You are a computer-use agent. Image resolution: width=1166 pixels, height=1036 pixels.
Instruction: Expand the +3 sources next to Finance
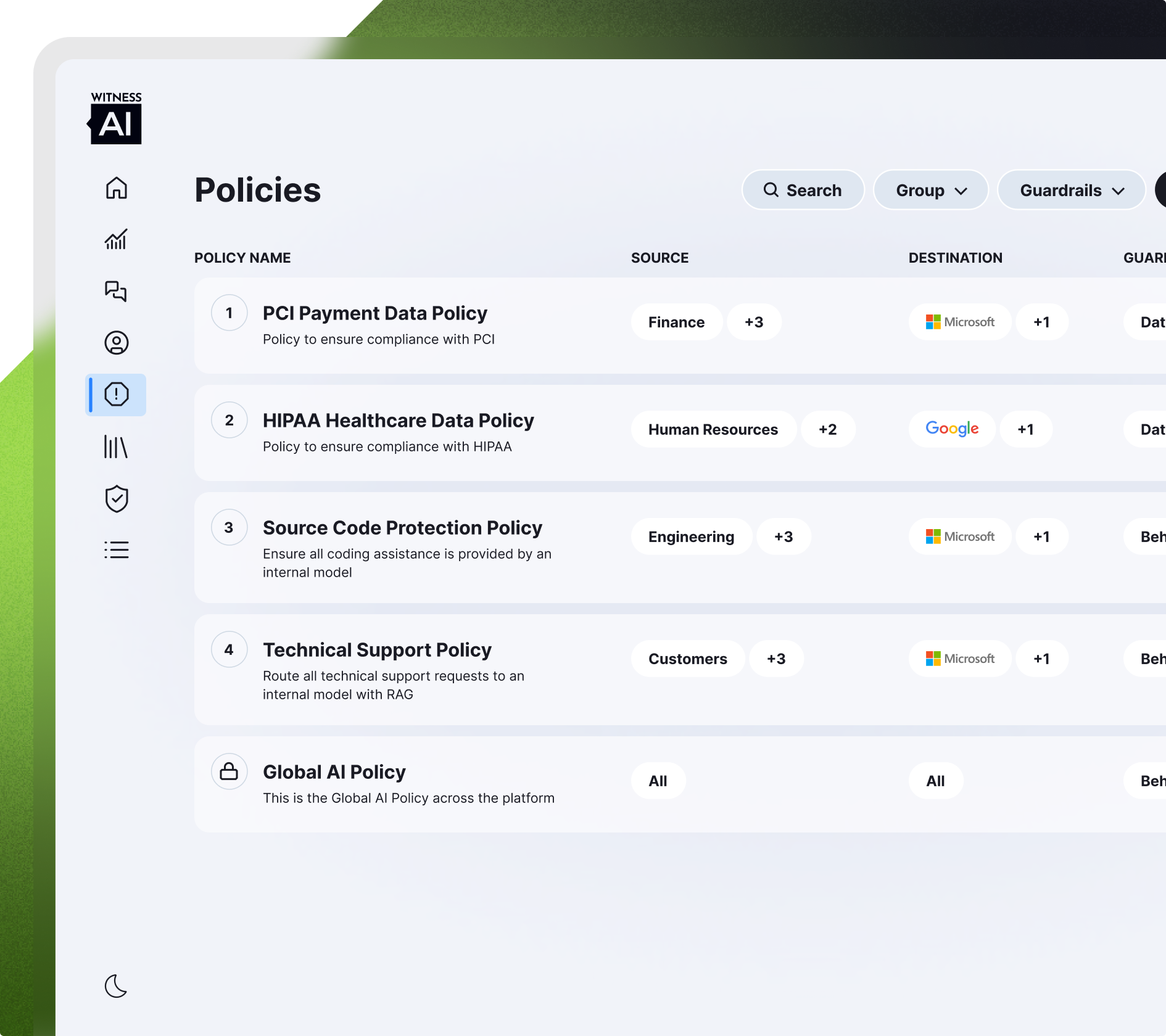[754, 323]
